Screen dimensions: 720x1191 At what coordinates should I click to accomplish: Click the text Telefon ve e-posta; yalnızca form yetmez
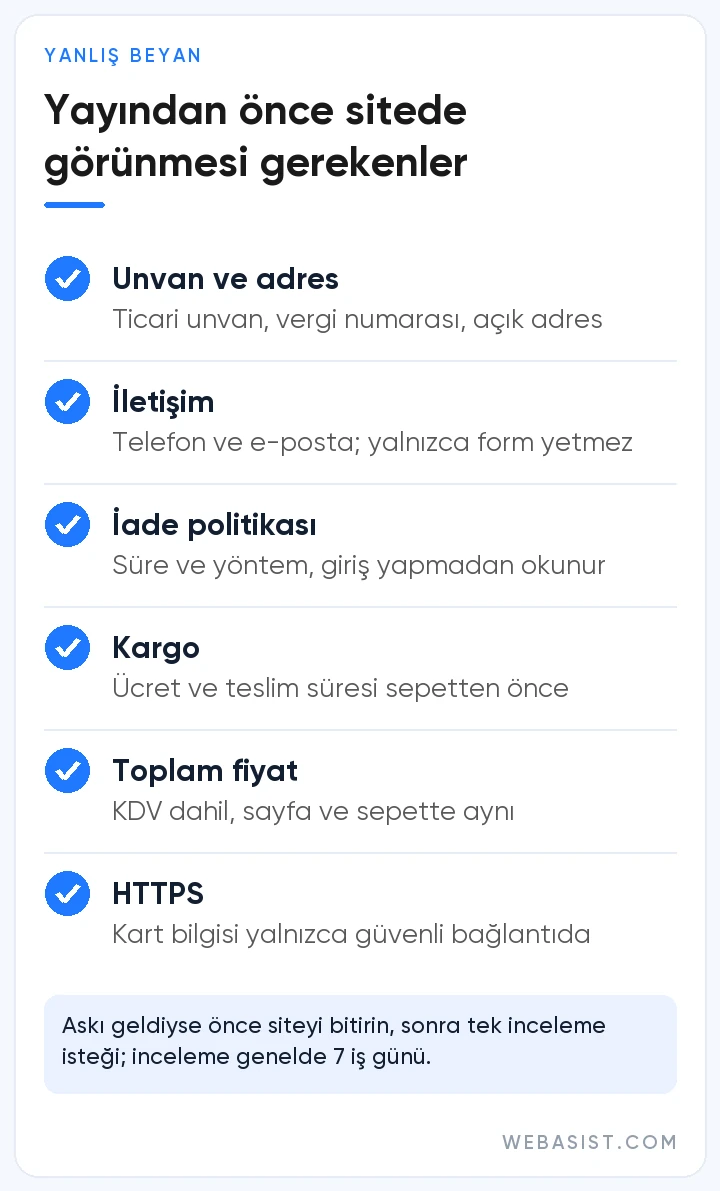(372, 443)
